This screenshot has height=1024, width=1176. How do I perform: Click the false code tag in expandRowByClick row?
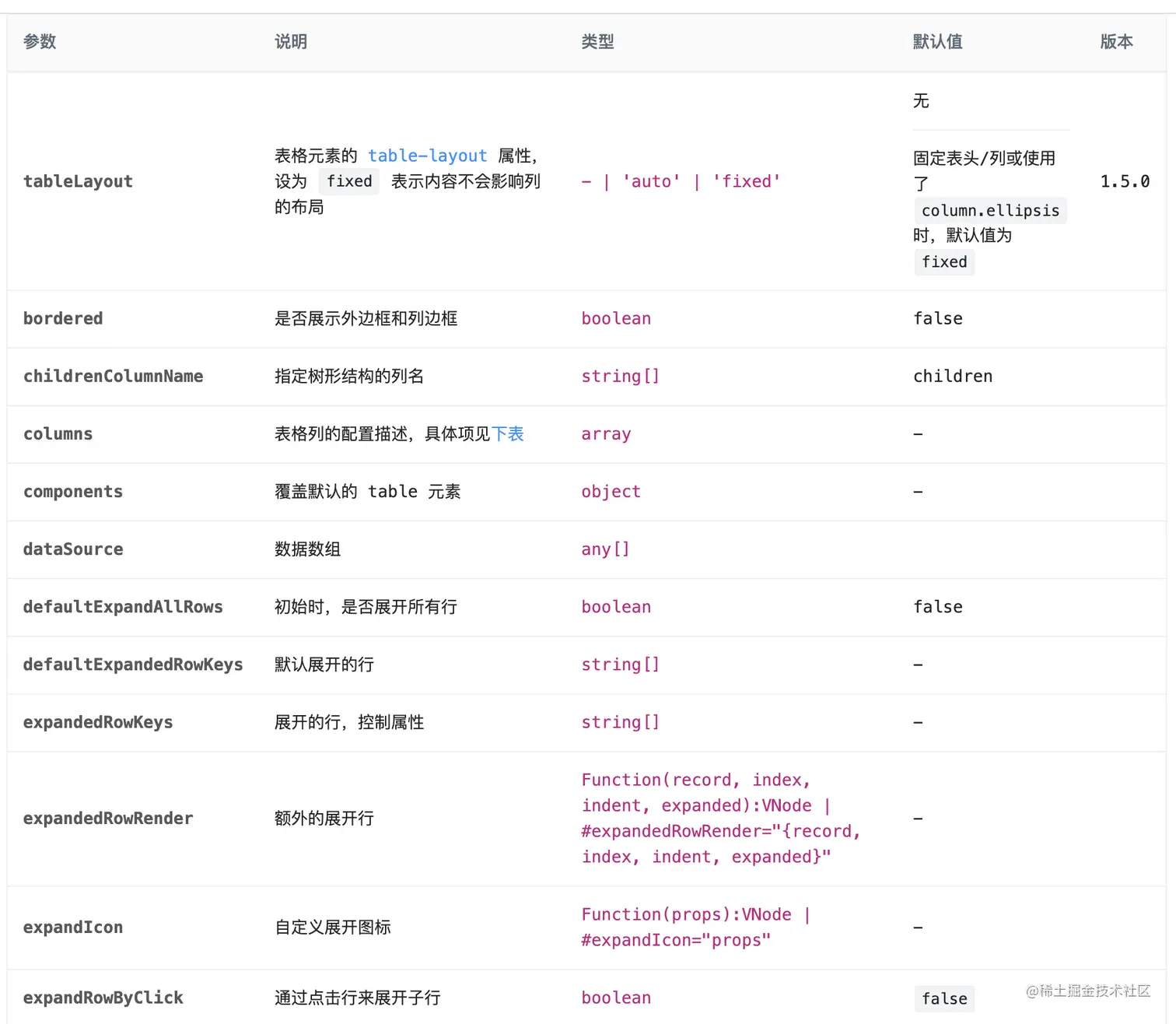[x=944, y=998]
